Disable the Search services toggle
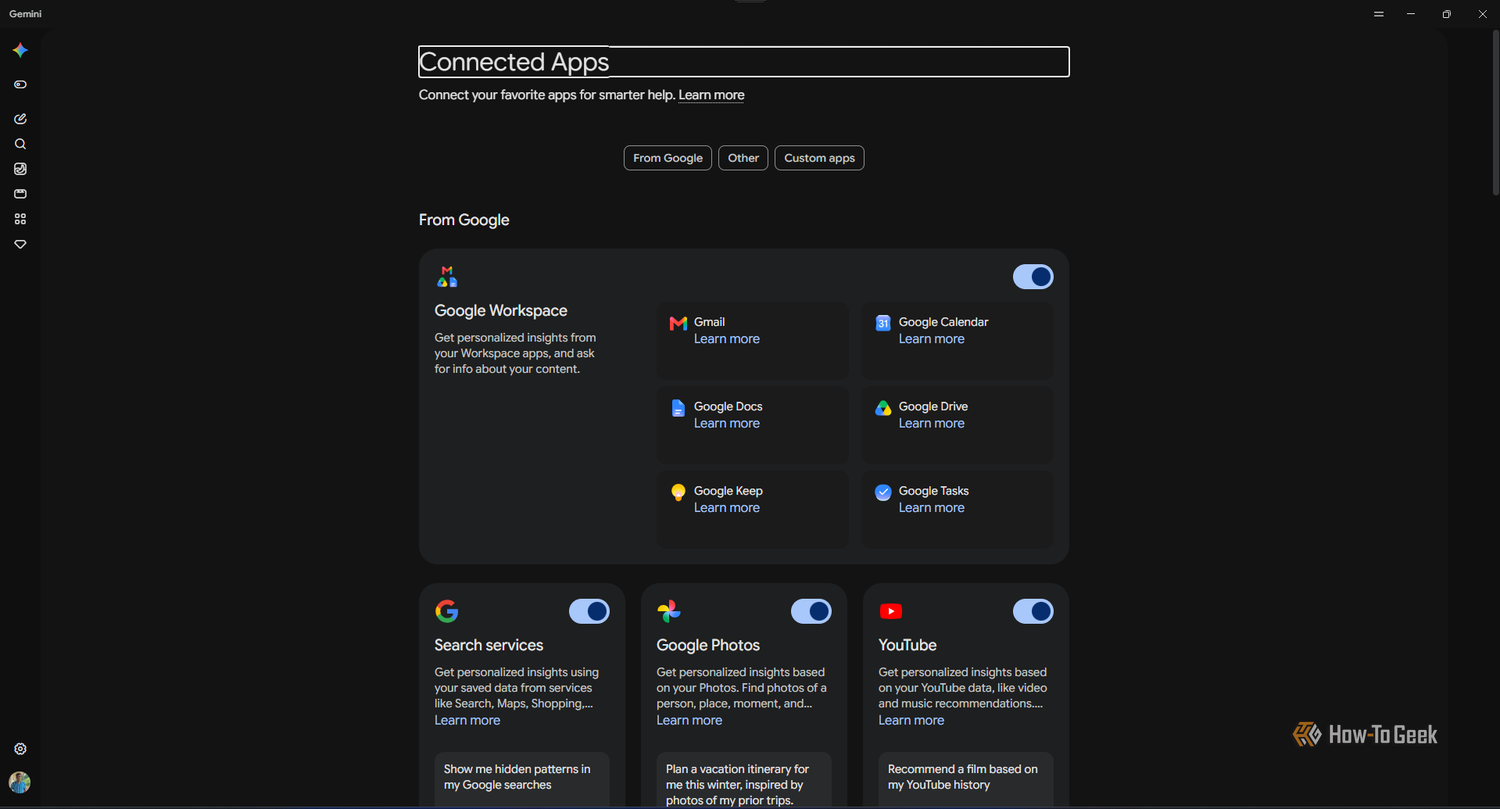Image resolution: width=1500 pixels, height=809 pixels. click(589, 611)
